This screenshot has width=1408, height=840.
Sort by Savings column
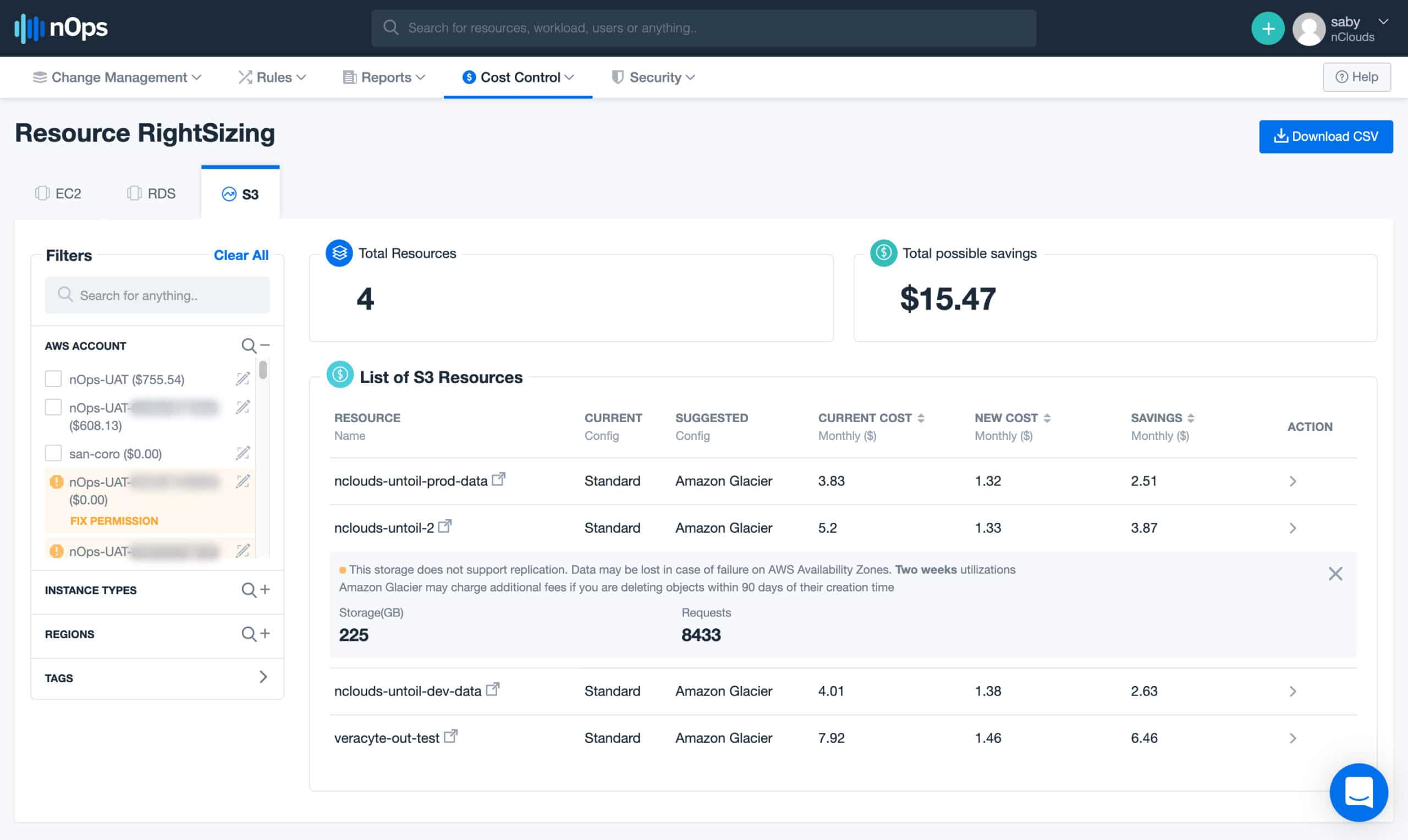(1191, 418)
